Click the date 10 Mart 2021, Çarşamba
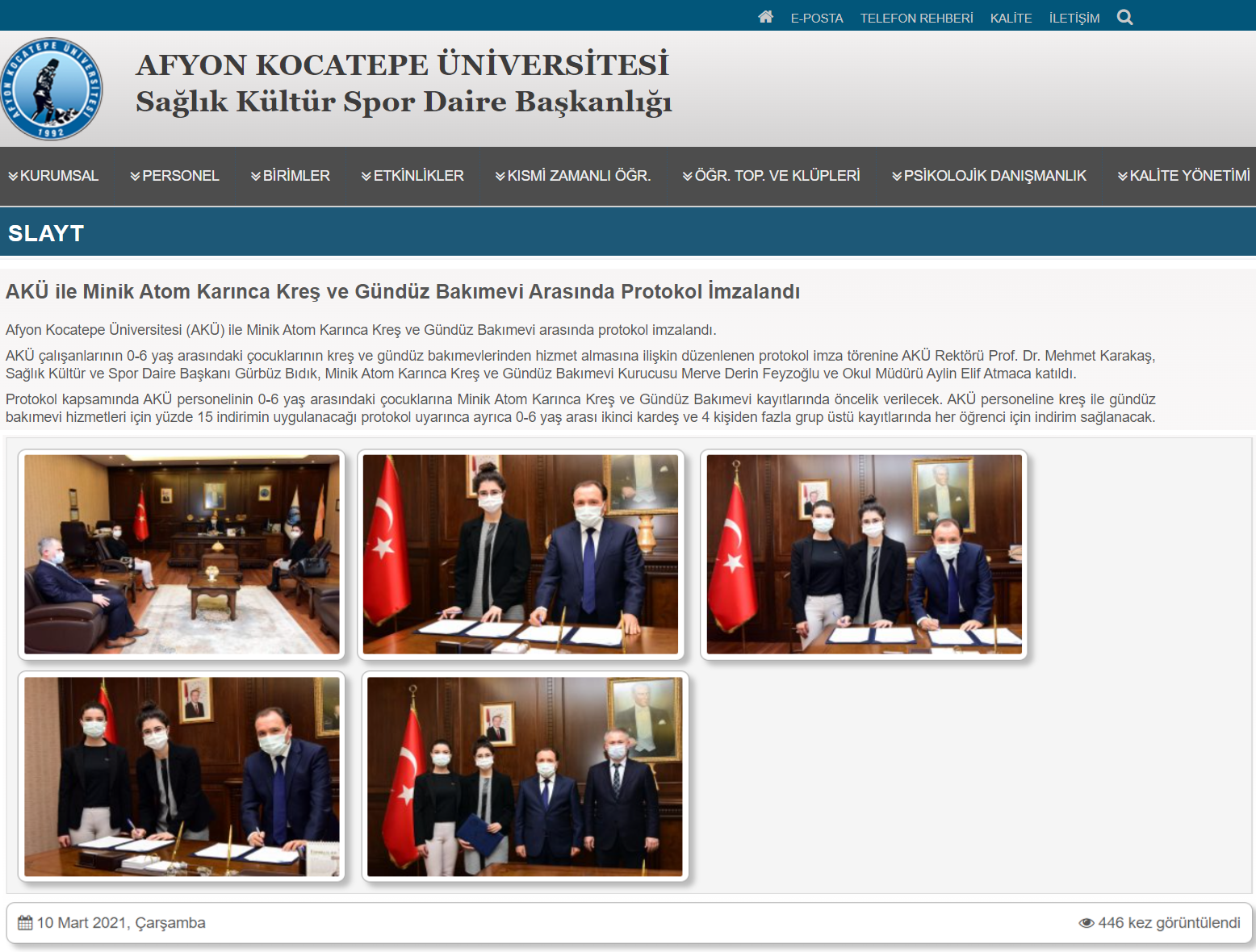The width and height of the screenshot is (1256, 952). click(x=121, y=923)
